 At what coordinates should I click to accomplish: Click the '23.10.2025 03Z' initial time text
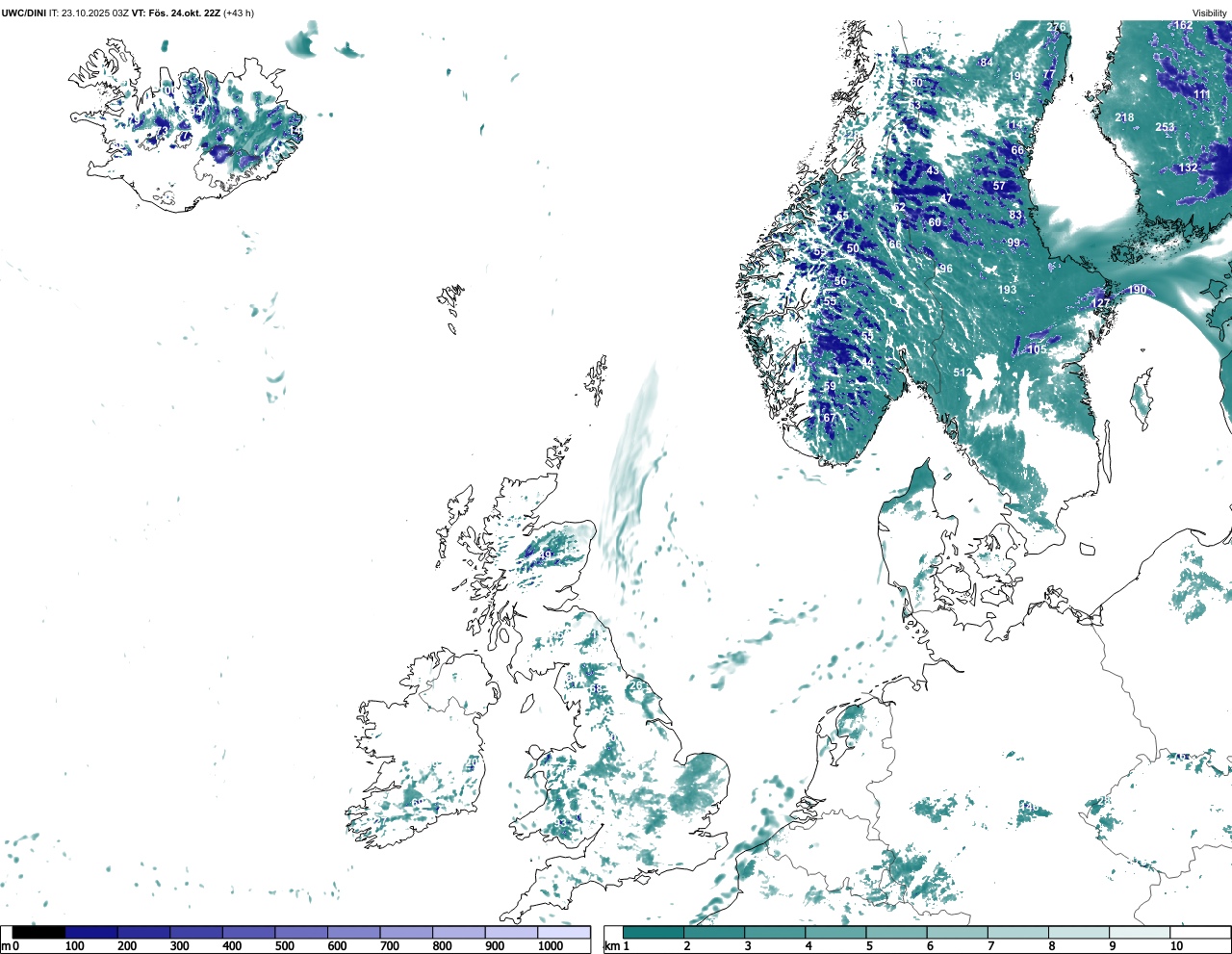(95, 13)
